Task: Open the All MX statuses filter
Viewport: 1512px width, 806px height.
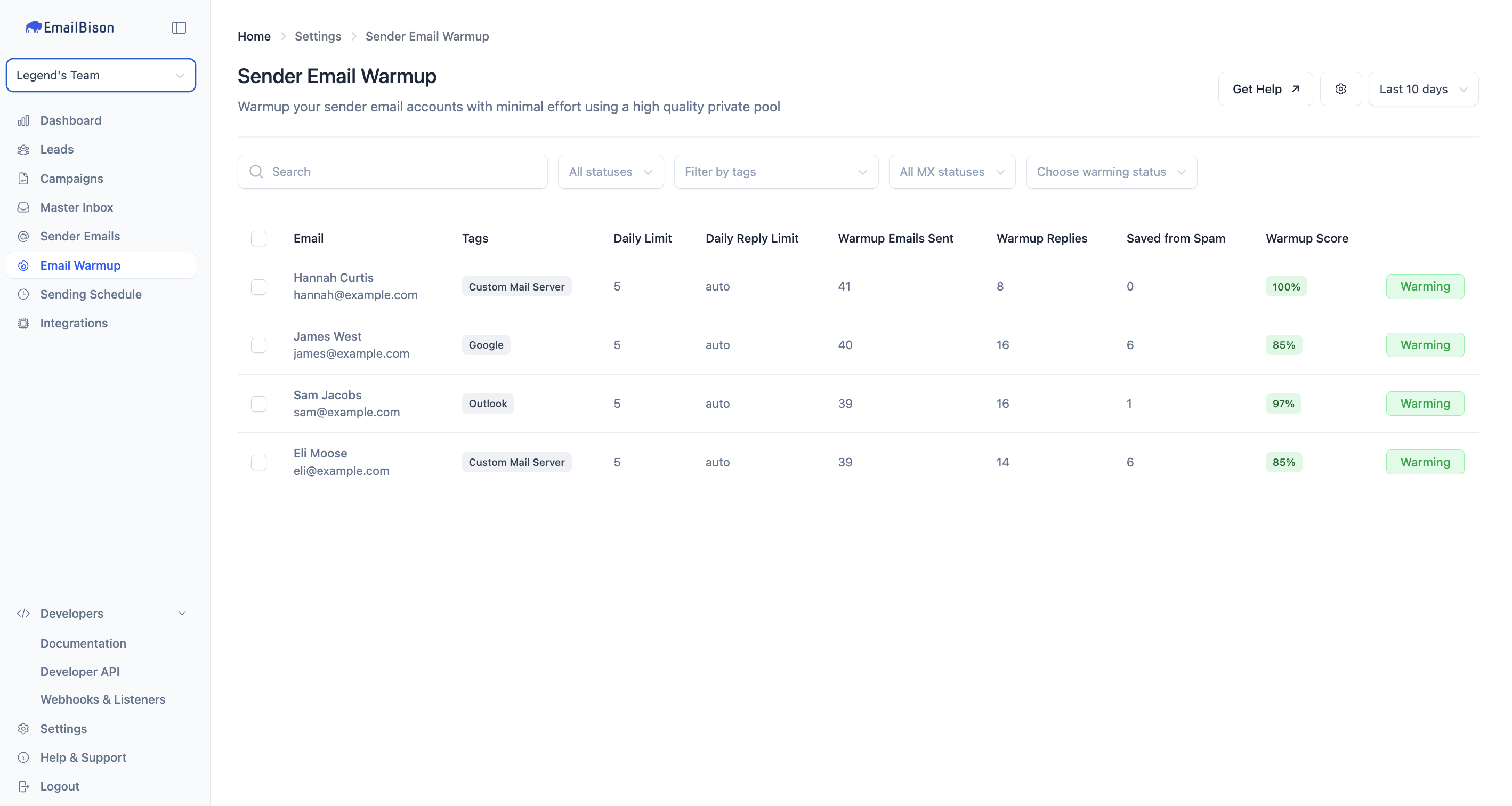Action: point(951,172)
